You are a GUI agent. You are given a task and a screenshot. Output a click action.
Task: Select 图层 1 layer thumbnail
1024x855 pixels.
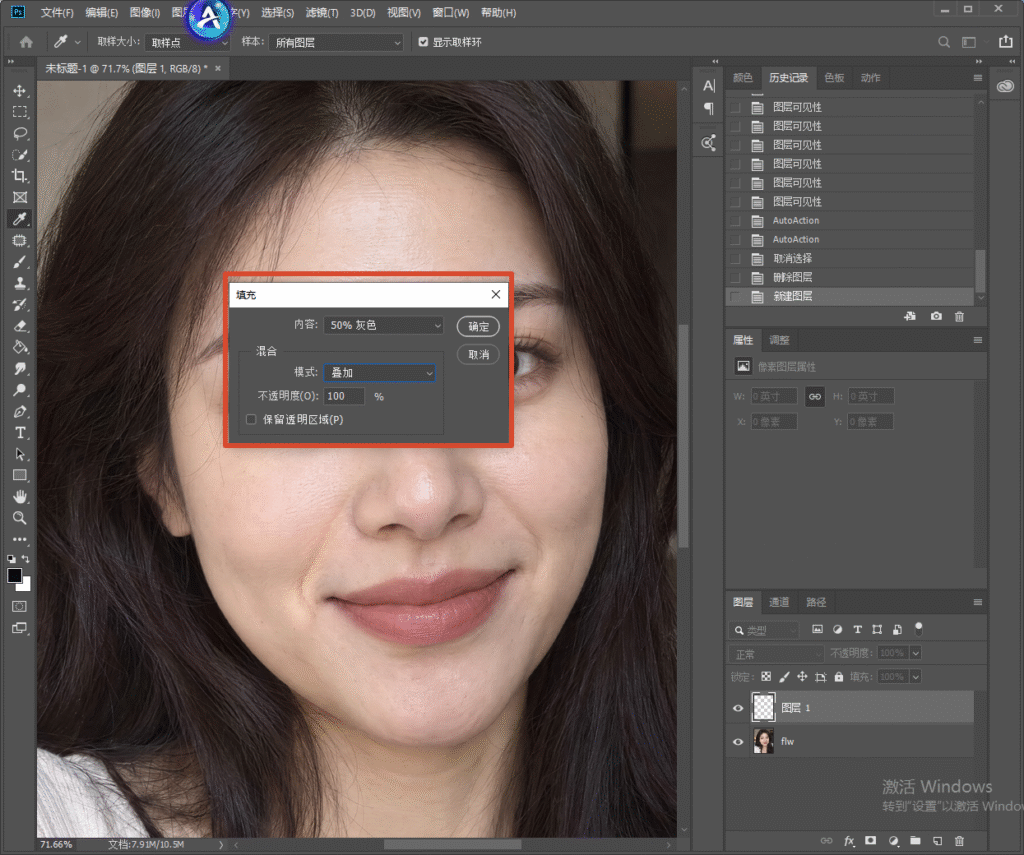point(763,707)
